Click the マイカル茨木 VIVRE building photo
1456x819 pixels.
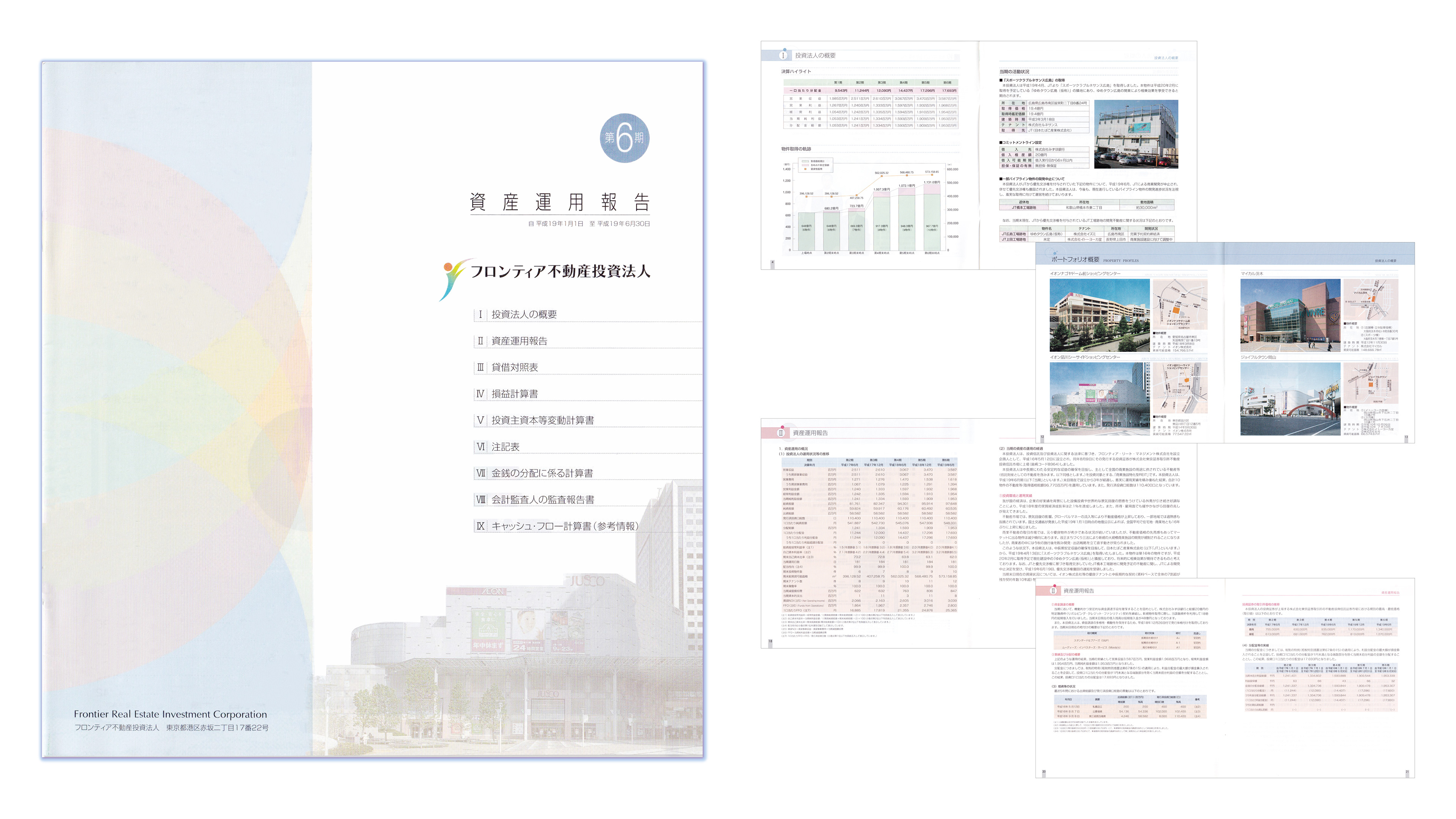[1290, 315]
